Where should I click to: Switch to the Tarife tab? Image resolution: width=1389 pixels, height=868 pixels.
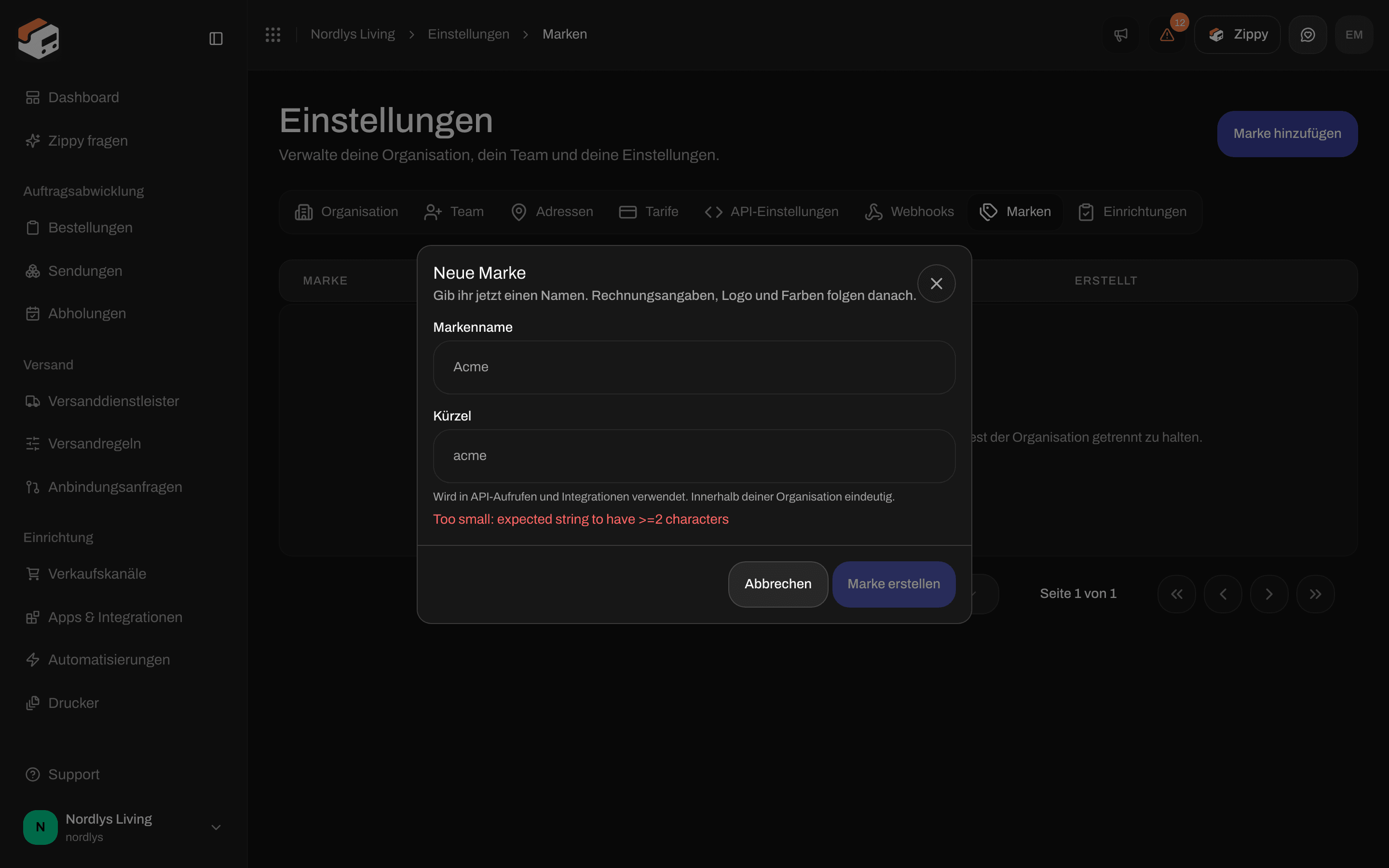(x=649, y=212)
